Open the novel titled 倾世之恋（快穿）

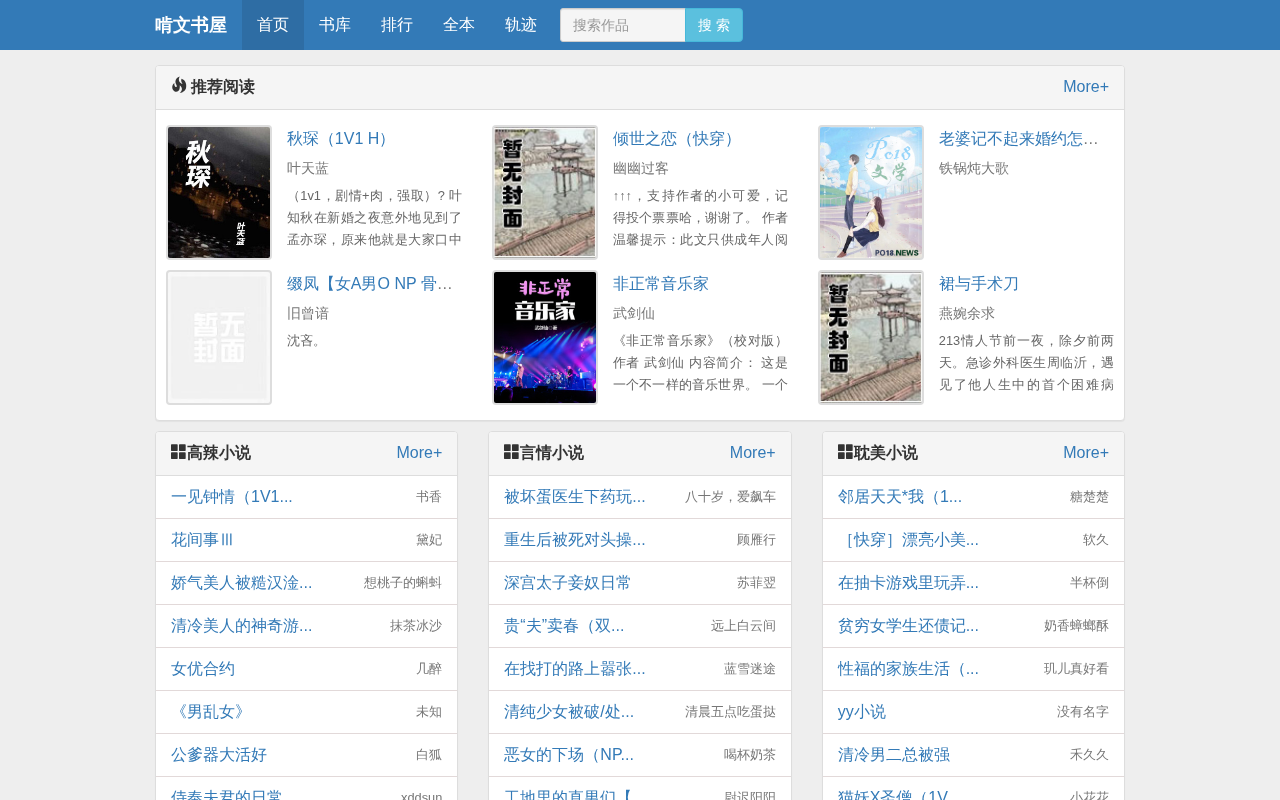pyautogui.click(x=676, y=139)
